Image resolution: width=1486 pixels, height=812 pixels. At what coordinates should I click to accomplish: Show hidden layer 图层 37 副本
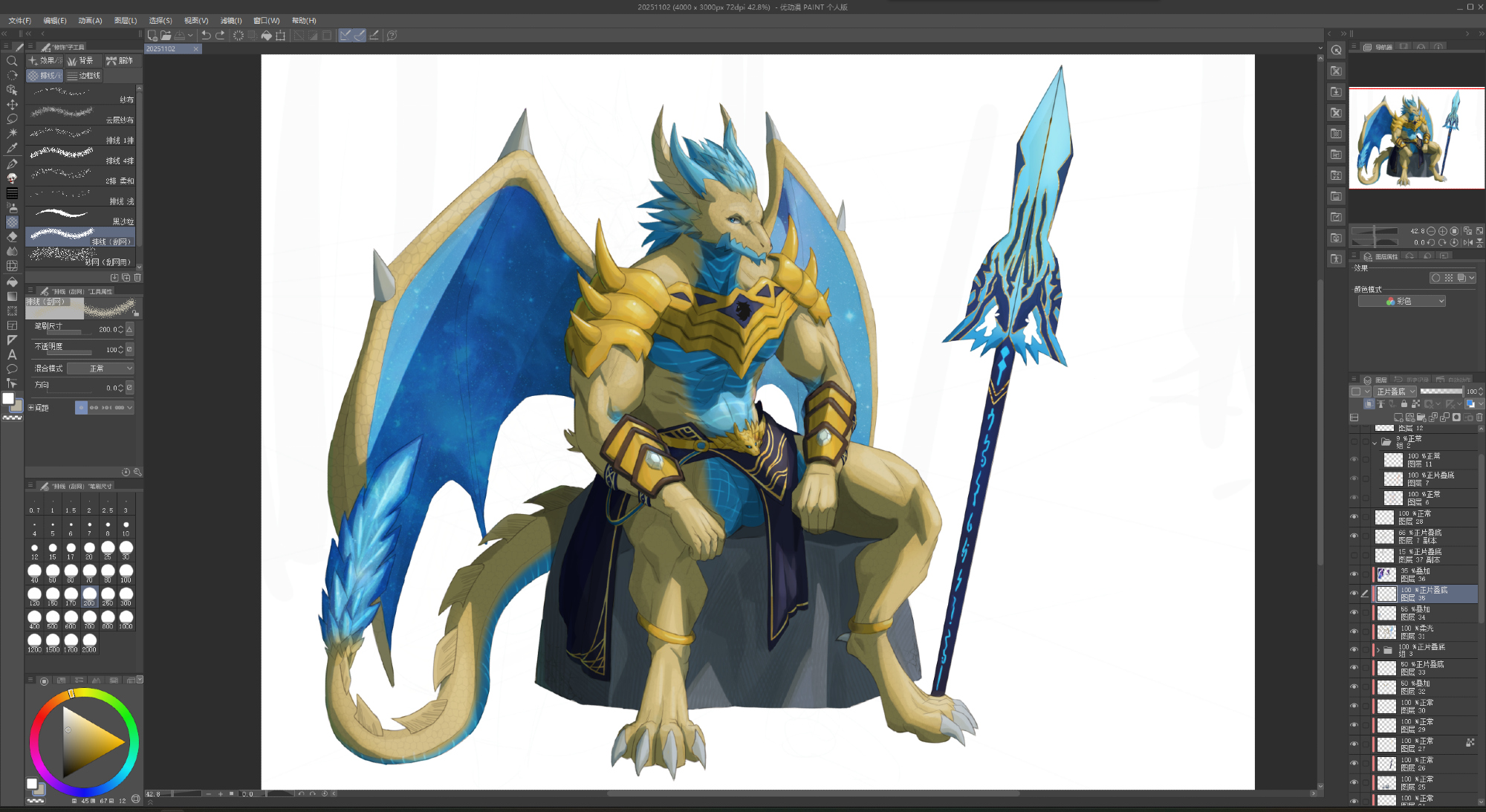[x=1354, y=555]
